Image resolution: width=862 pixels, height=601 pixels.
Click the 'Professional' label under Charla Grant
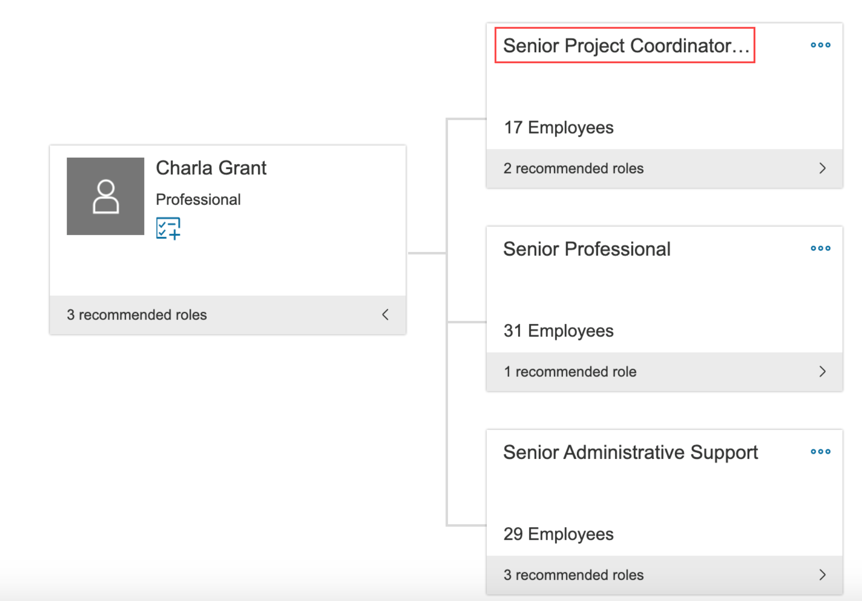tap(198, 199)
